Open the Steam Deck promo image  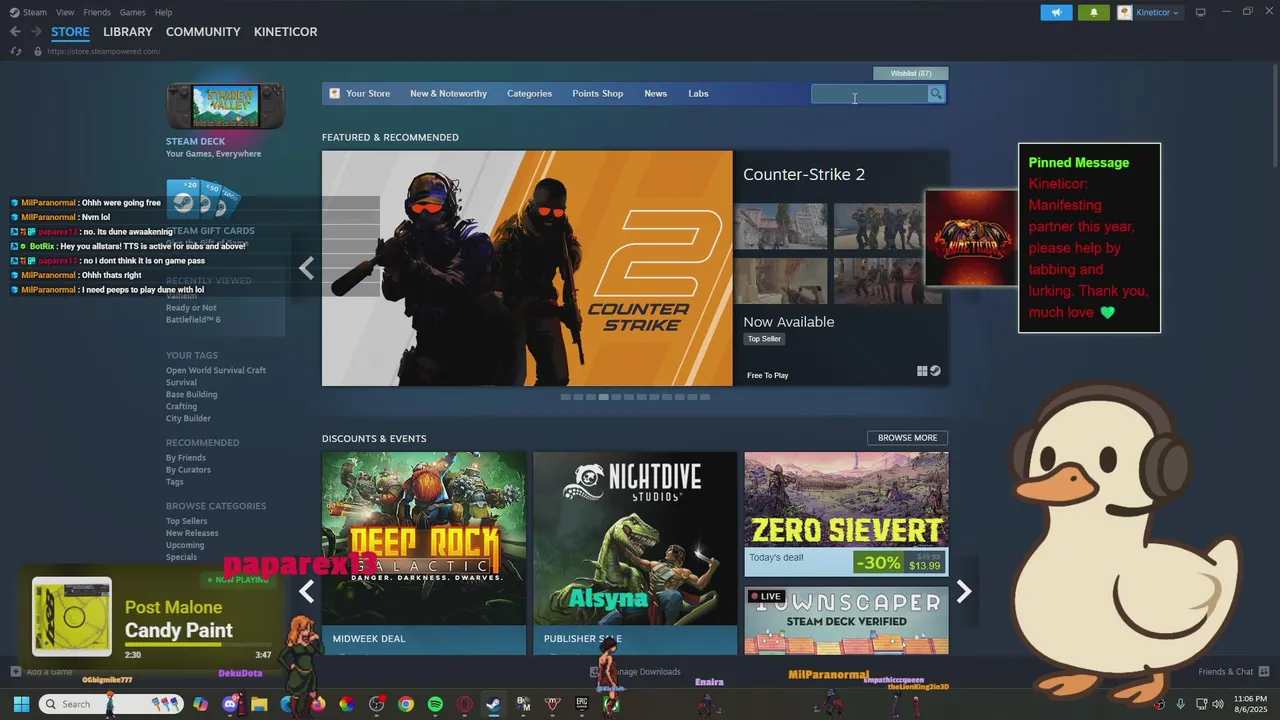coord(225,106)
